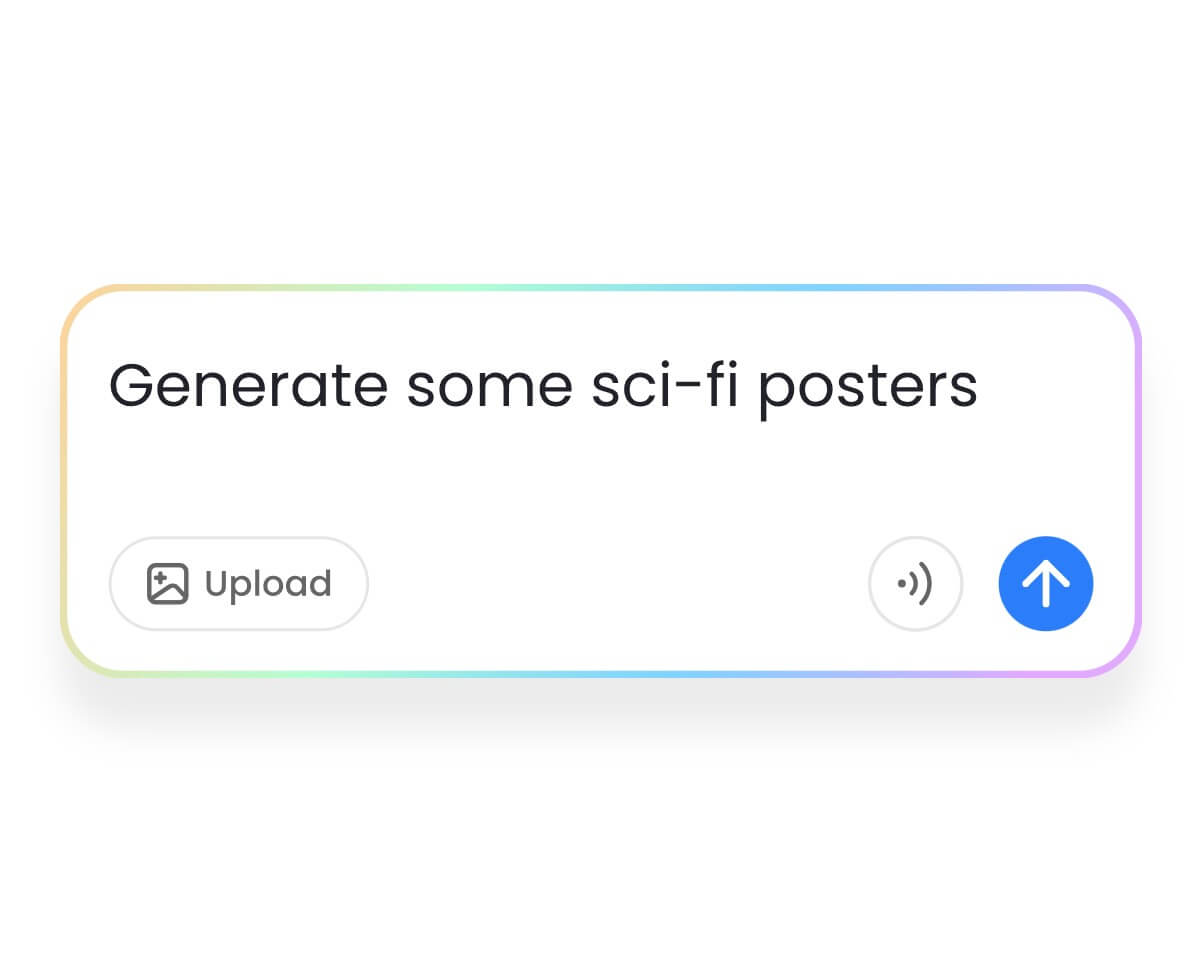Click the picture thumbnail glyph next to Upload
Image resolution: width=1200 pixels, height=960 pixels.
[x=168, y=583]
